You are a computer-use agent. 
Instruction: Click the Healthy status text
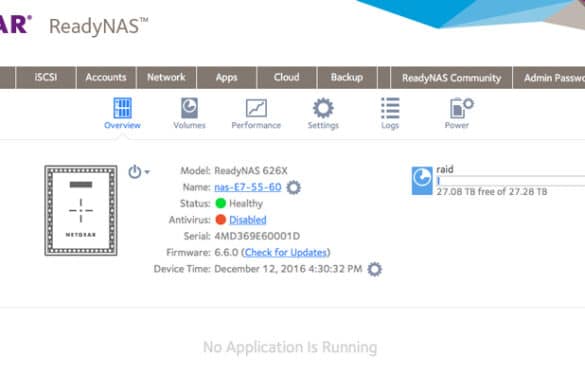pos(246,204)
